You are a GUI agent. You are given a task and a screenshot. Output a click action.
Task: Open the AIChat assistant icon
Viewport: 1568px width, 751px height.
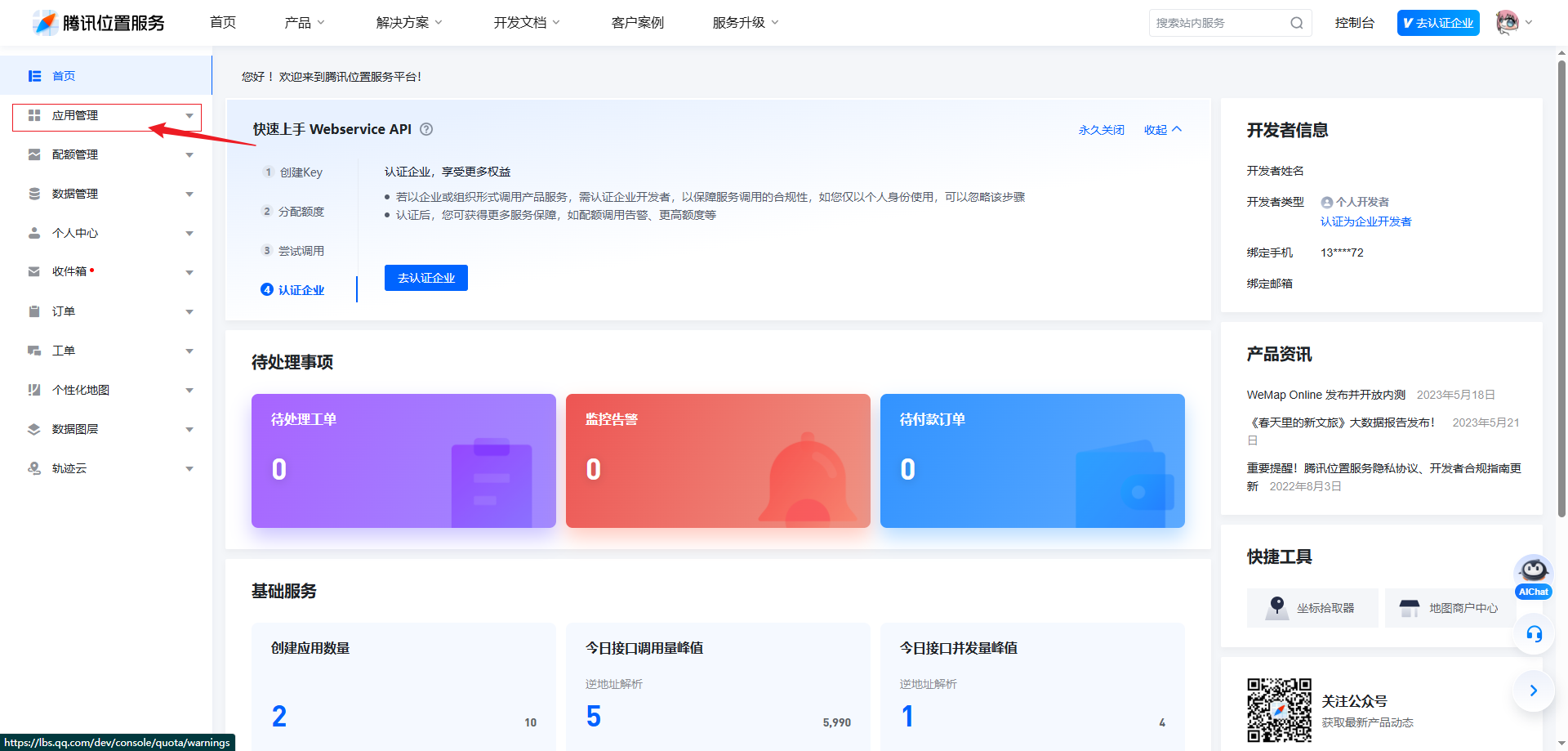[x=1533, y=578]
